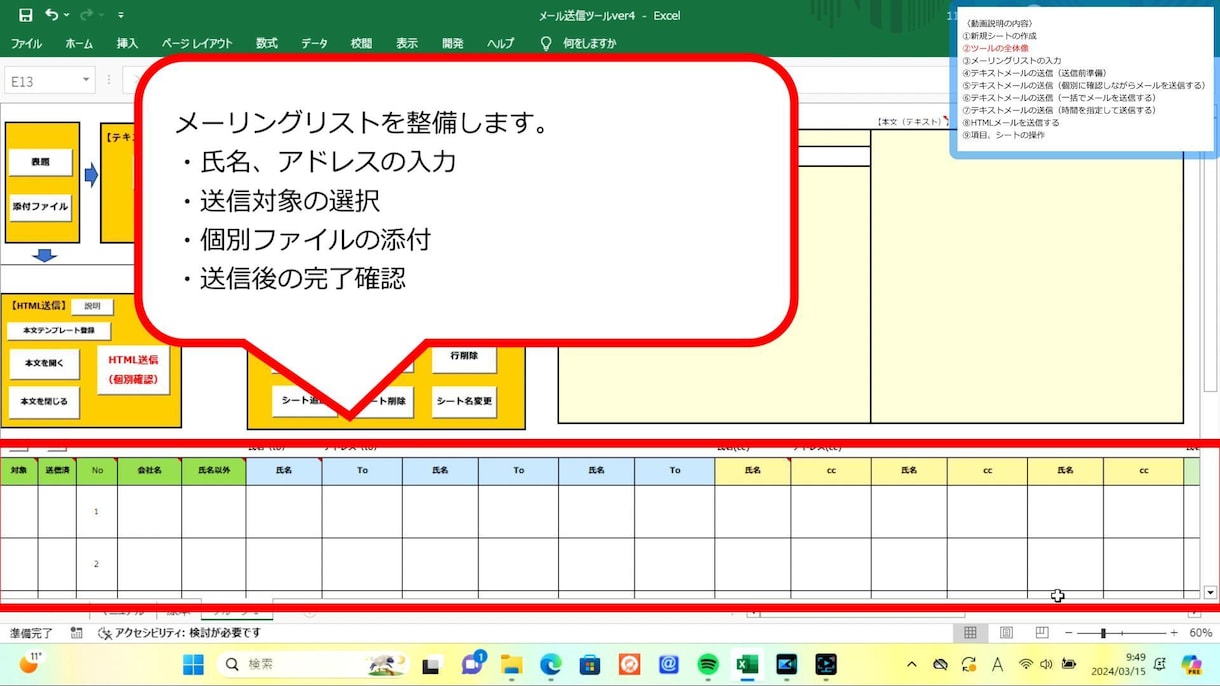This screenshot has height=686, width=1220.
Task: Click the weather widget showing 11°
Action: pos(30,663)
